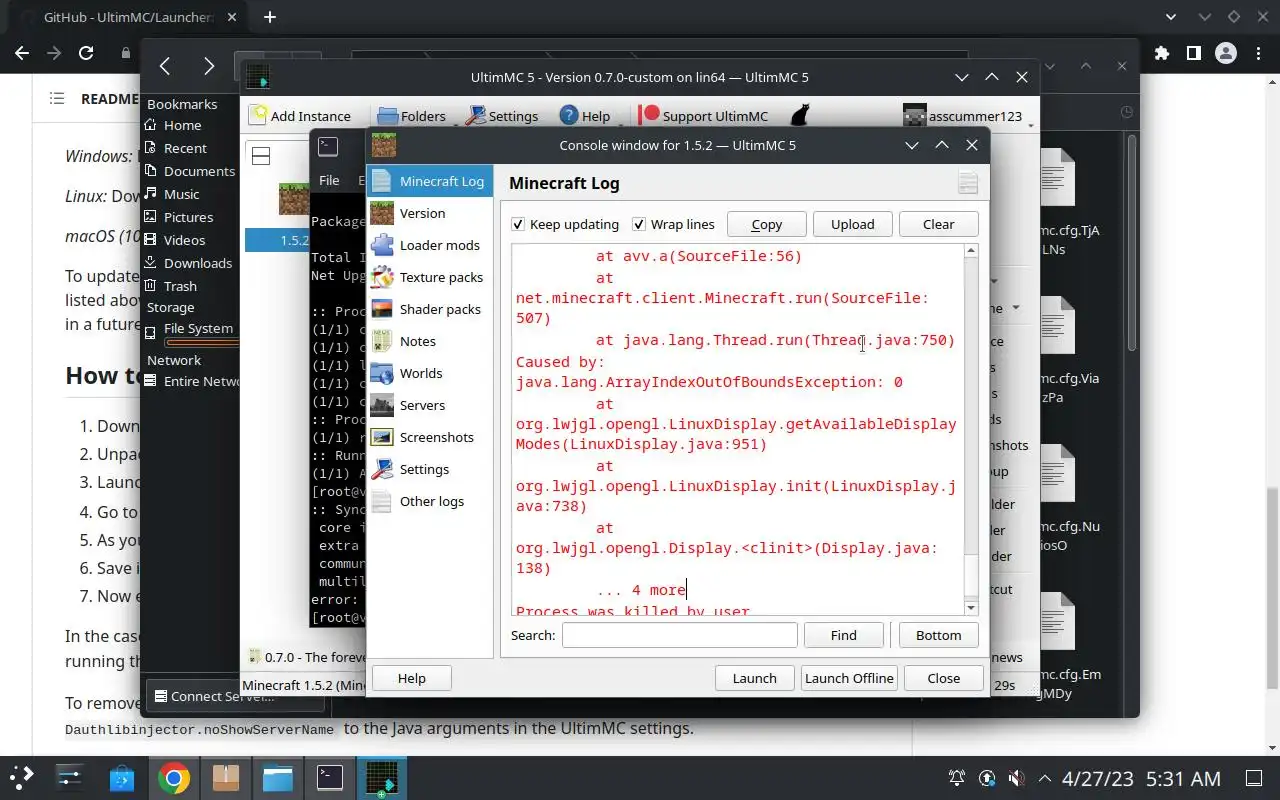
Task: Open Minecraft Log page in console sidebar
Action: click(430, 181)
